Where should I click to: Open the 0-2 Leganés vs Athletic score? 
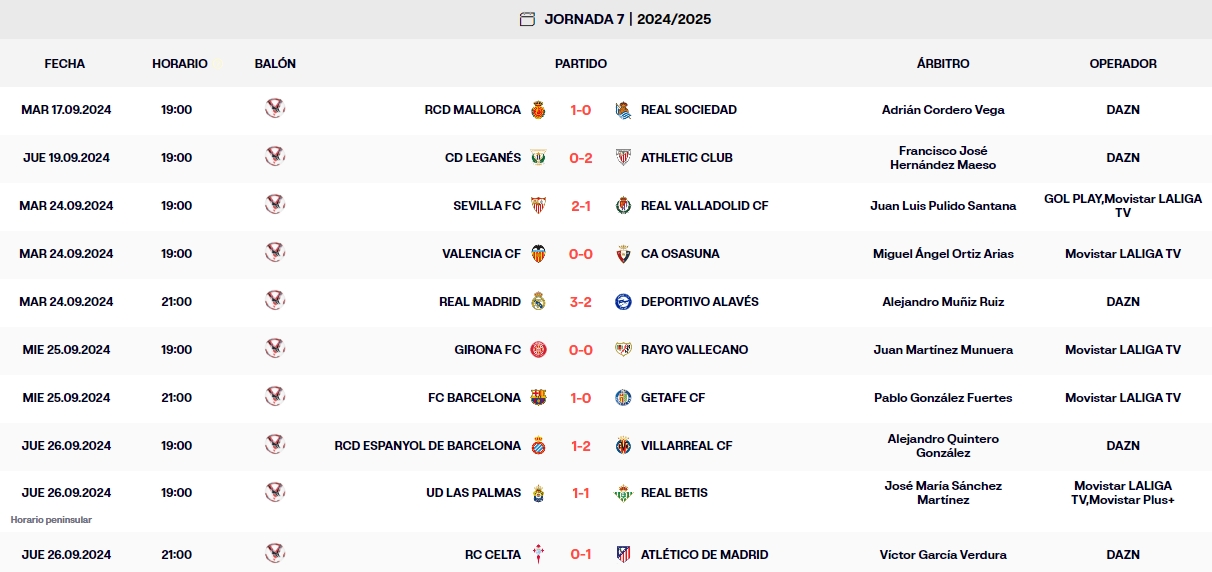pos(581,158)
